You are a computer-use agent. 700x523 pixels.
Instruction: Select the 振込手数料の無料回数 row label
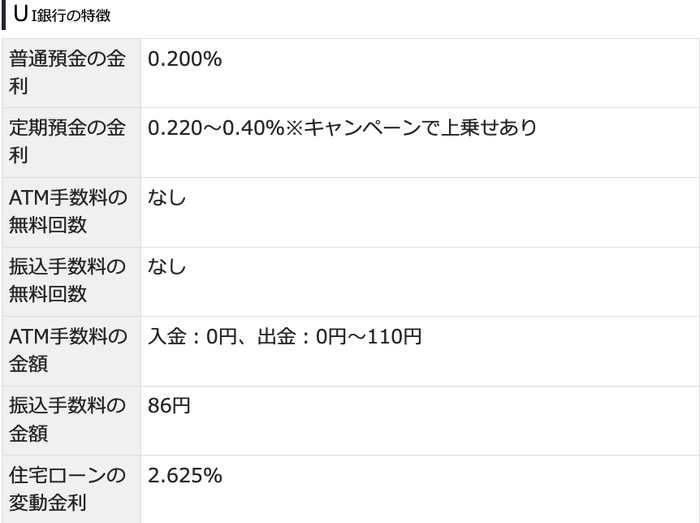click(68, 281)
